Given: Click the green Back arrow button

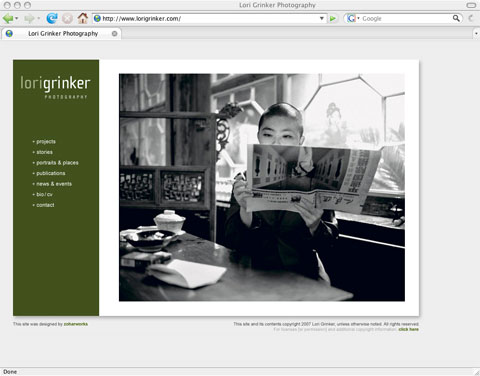Looking at the screenshot, I should tap(8, 18).
